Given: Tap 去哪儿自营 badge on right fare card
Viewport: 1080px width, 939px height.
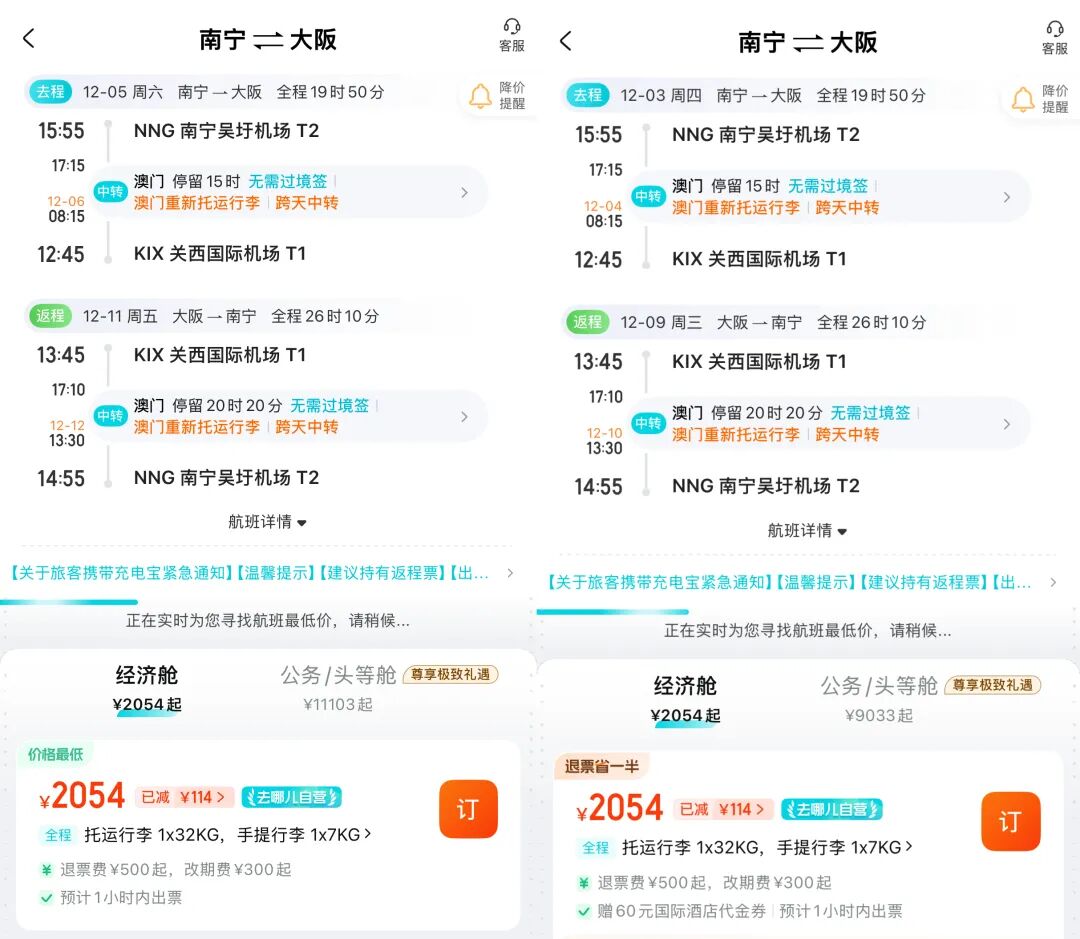Looking at the screenshot, I should click(x=831, y=809).
